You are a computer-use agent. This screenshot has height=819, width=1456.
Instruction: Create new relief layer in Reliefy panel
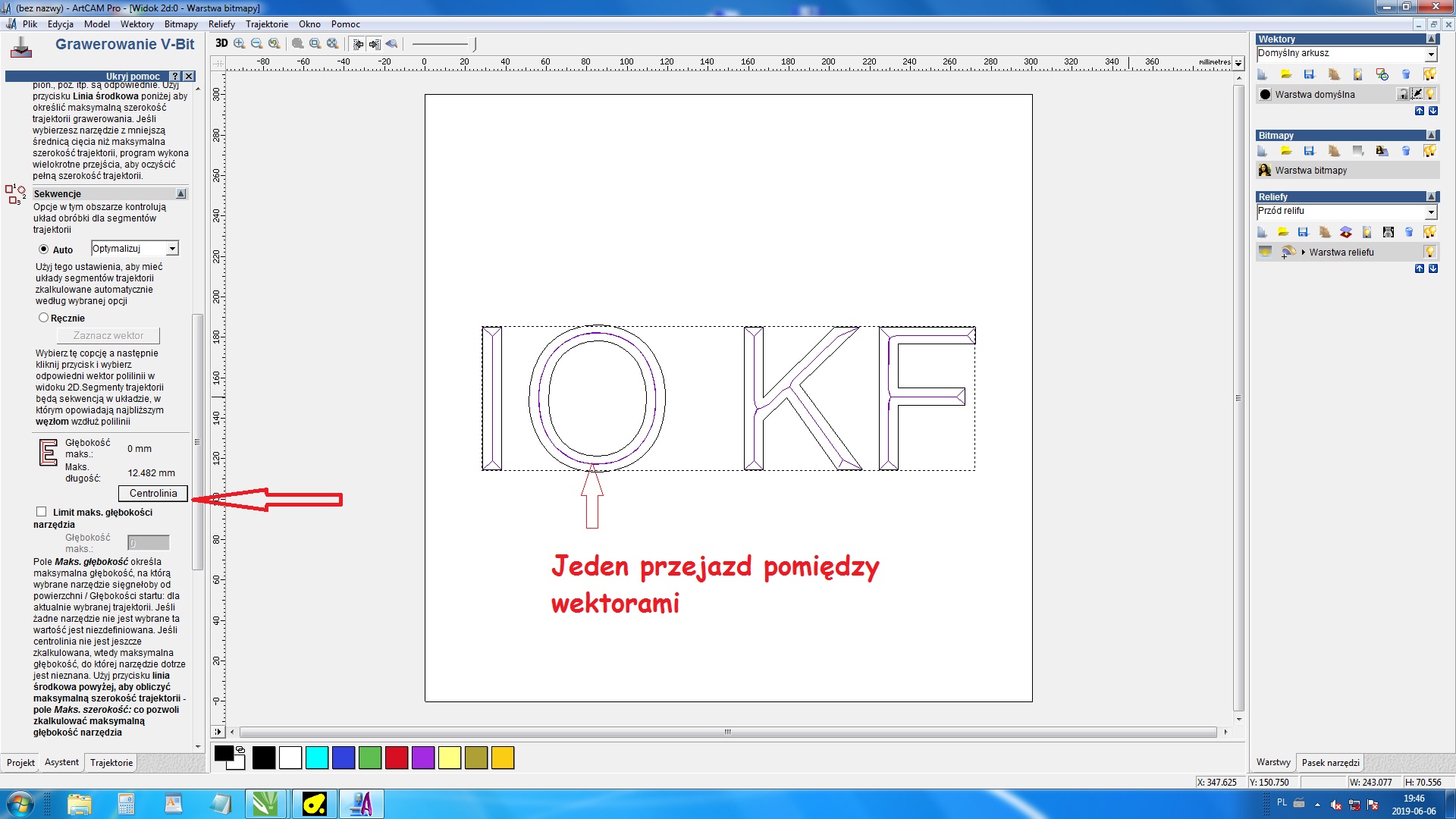[x=1263, y=232]
